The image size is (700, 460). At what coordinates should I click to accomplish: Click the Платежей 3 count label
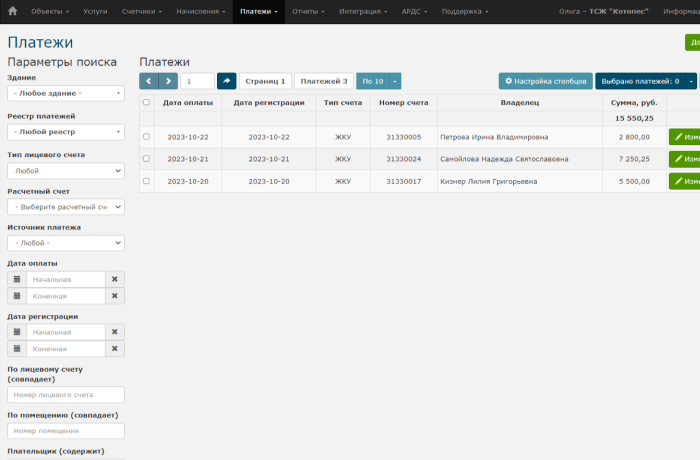(324, 81)
